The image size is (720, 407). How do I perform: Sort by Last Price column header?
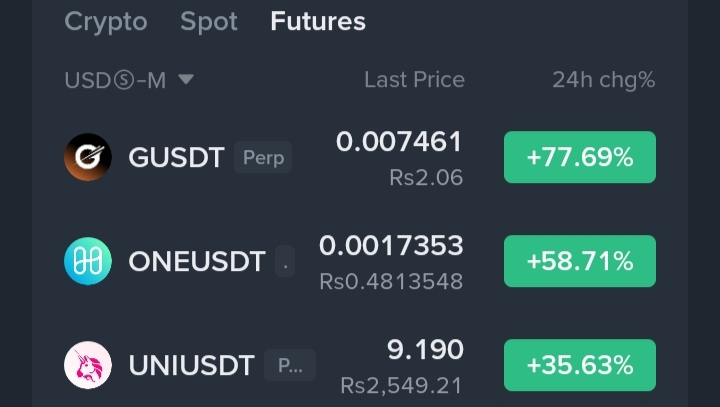[414, 80]
